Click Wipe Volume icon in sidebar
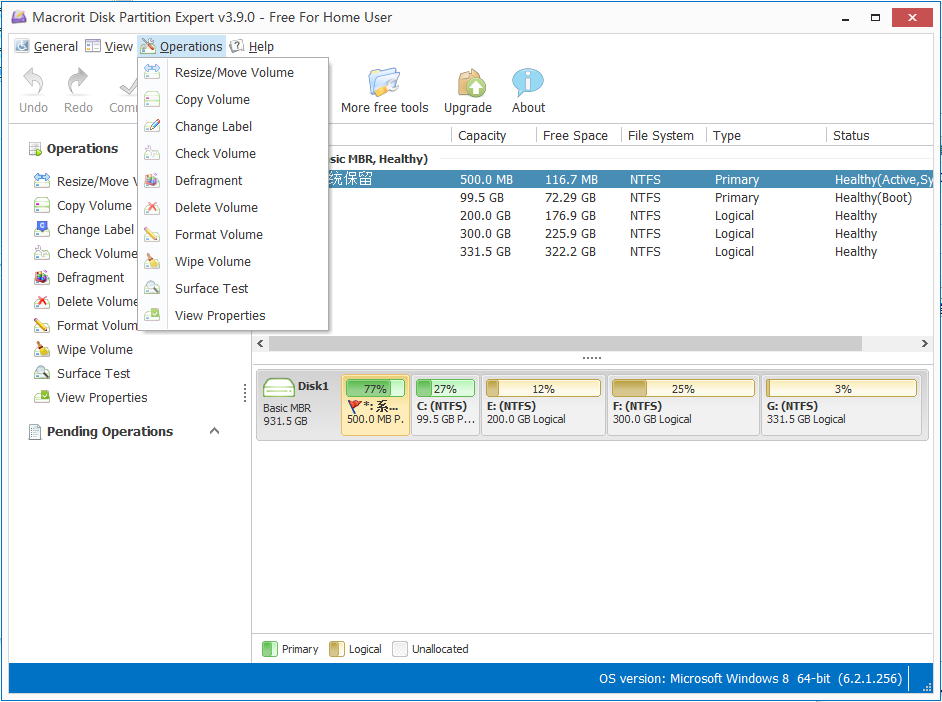Image resolution: width=942 pixels, height=702 pixels. click(41, 349)
